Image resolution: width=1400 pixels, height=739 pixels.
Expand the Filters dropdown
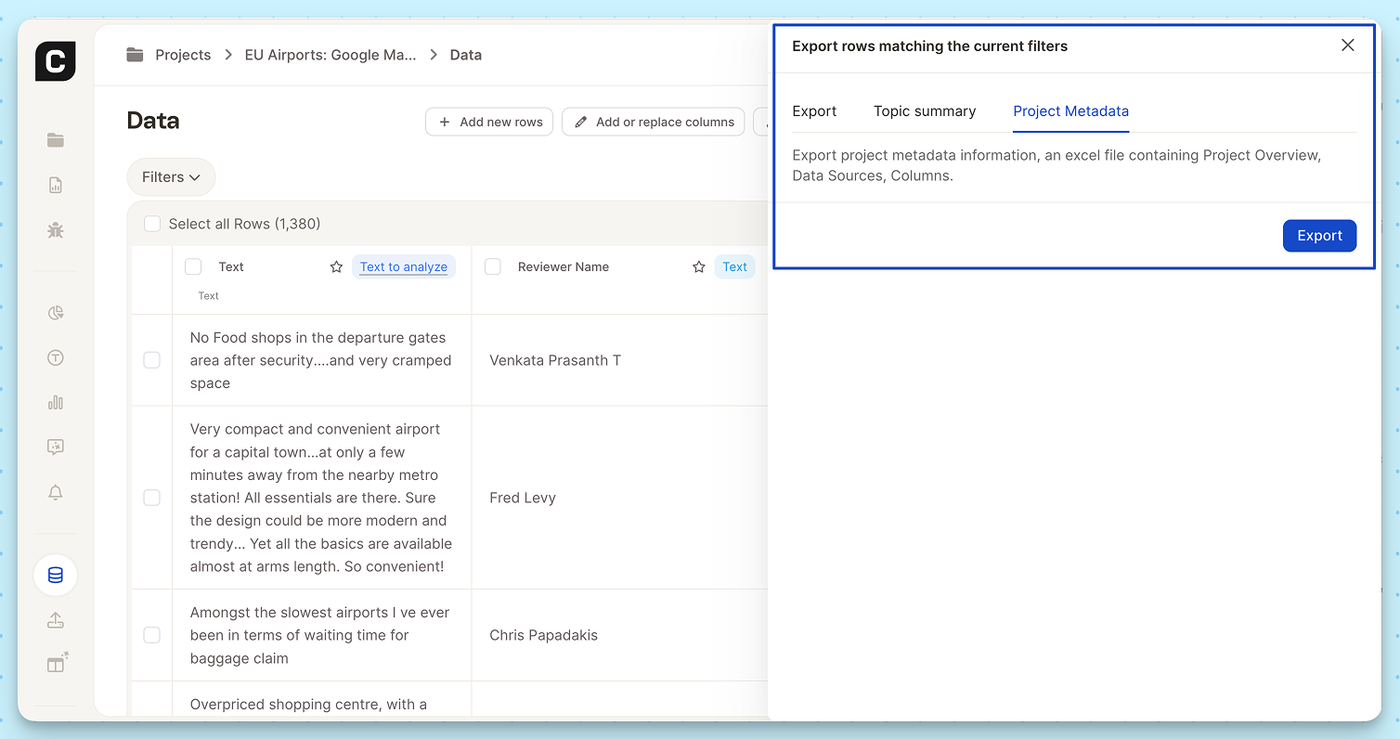tap(171, 177)
